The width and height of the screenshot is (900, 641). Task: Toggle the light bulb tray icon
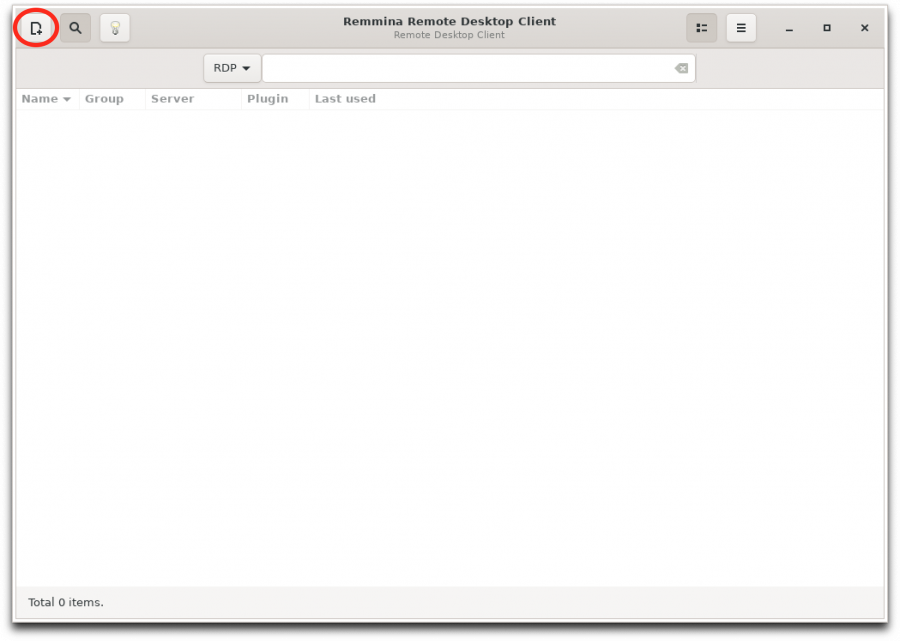point(114,28)
